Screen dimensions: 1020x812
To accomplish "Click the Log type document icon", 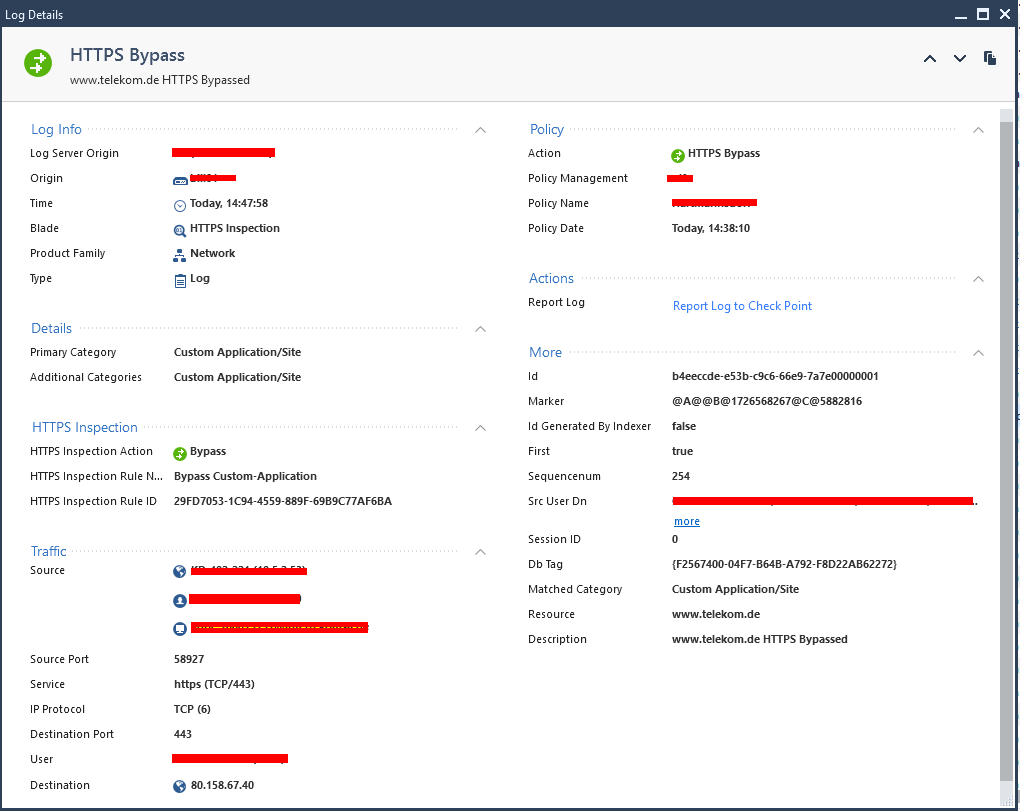I will [178, 278].
